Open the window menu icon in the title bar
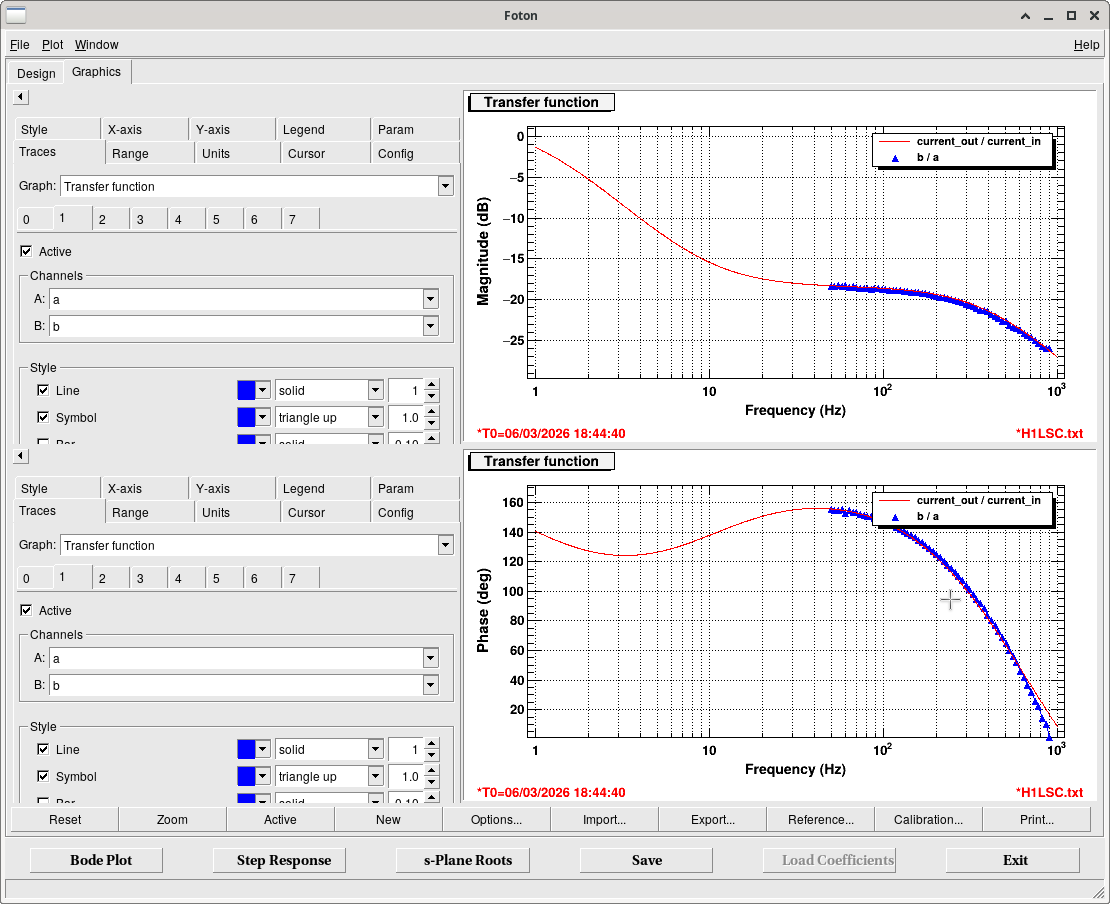This screenshot has width=1110, height=904. (16, 15)
